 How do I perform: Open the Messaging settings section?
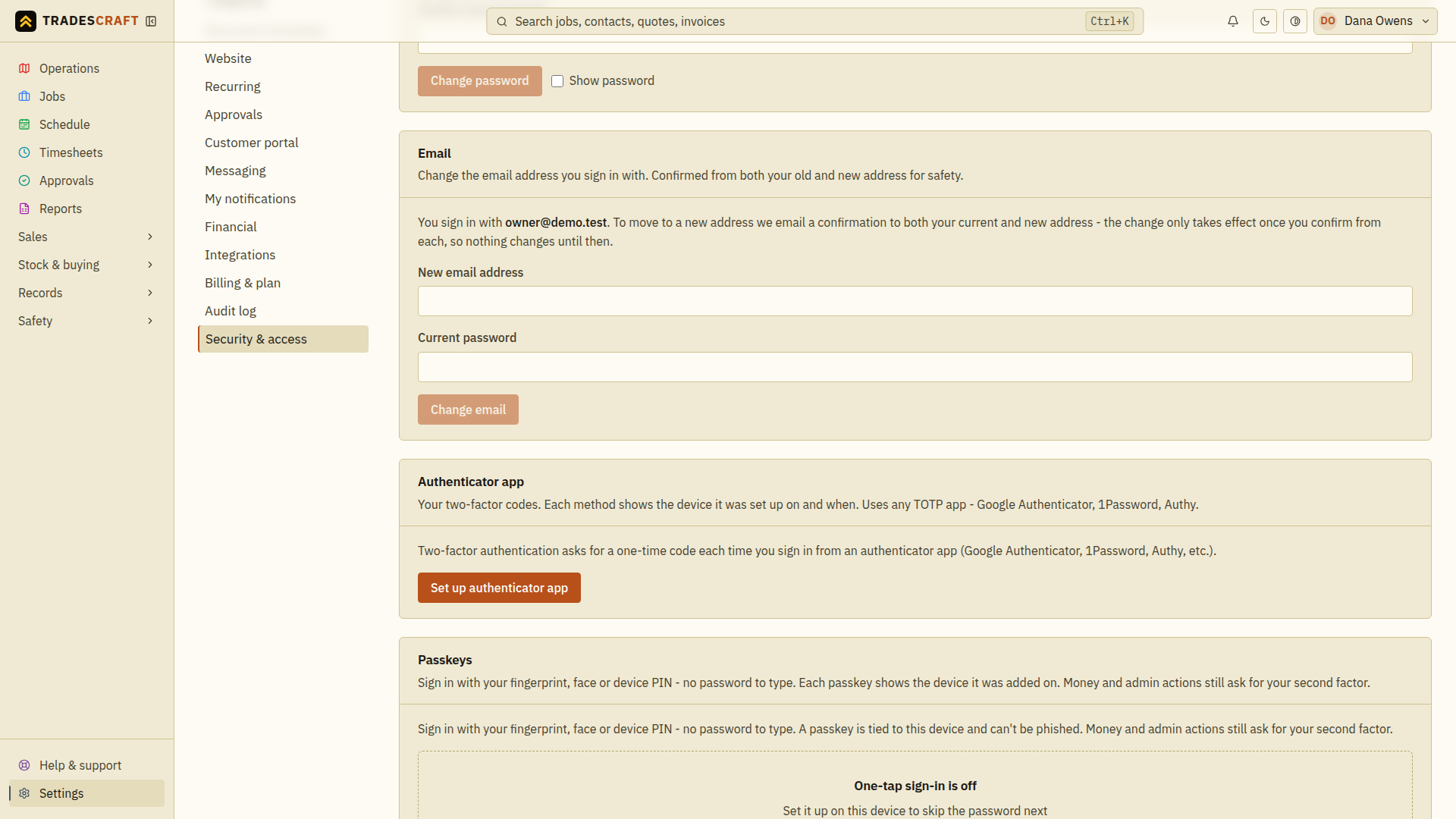pos(283,171)
